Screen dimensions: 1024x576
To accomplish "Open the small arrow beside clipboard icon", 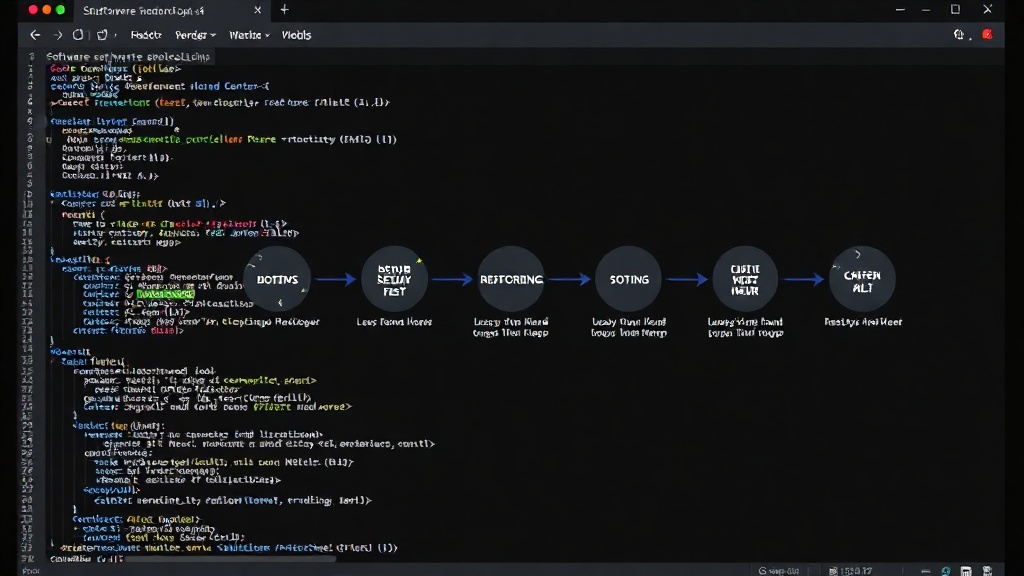I will [x=116, y=36].
